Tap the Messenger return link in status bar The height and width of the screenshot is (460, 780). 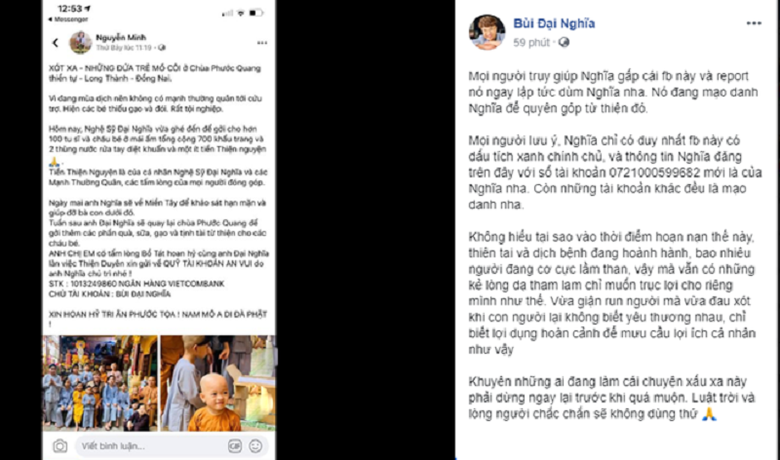[x=68, y=19]
